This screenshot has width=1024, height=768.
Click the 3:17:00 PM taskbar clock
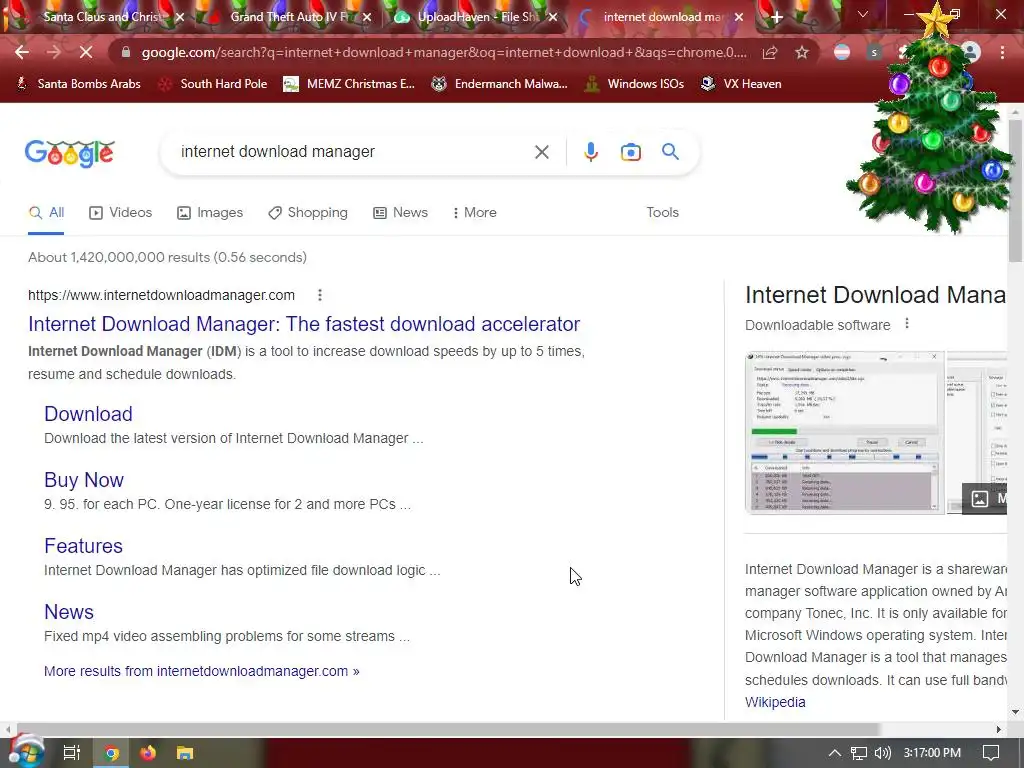point(932,753)
